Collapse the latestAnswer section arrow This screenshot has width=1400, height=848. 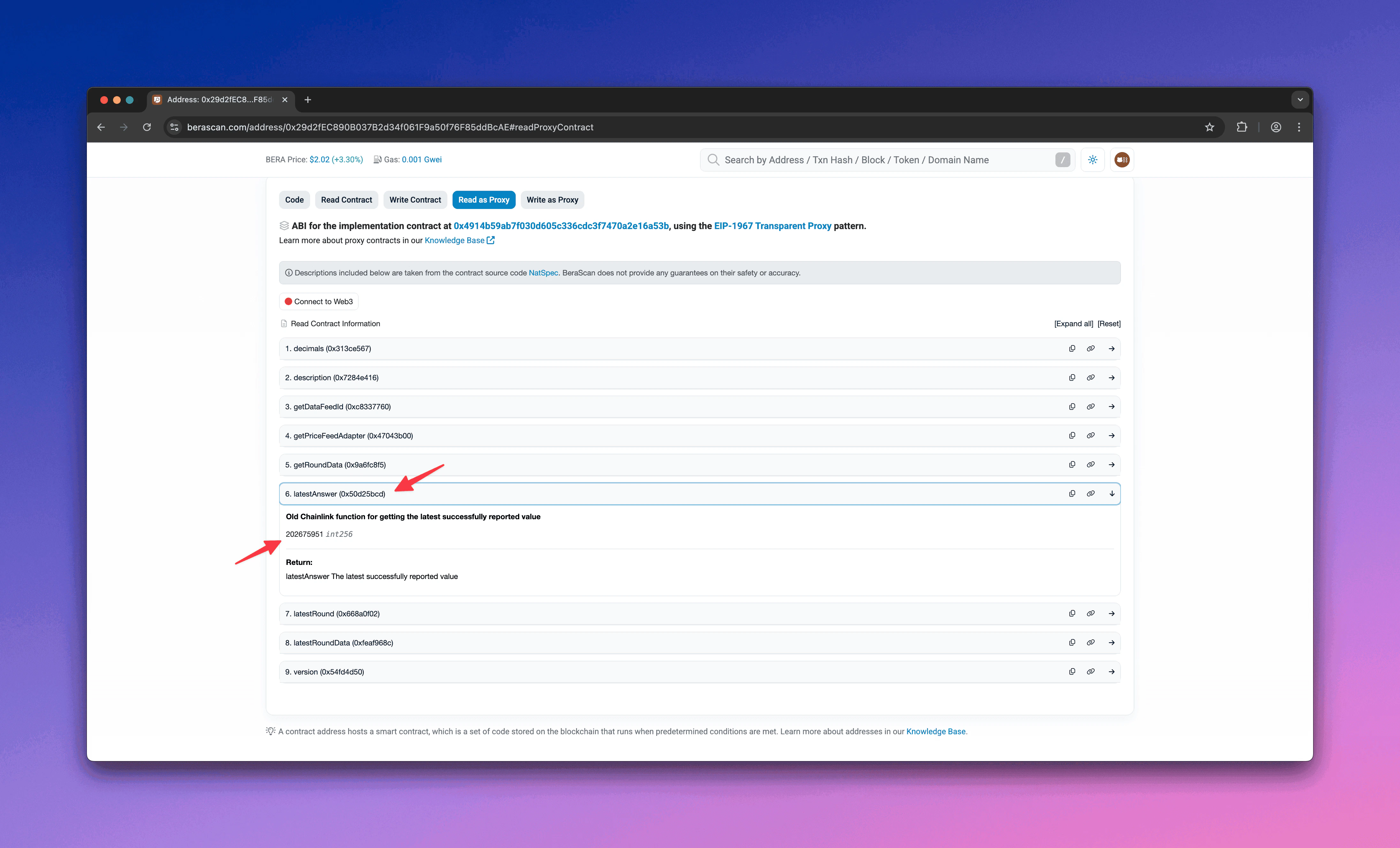pos(1111,493)
